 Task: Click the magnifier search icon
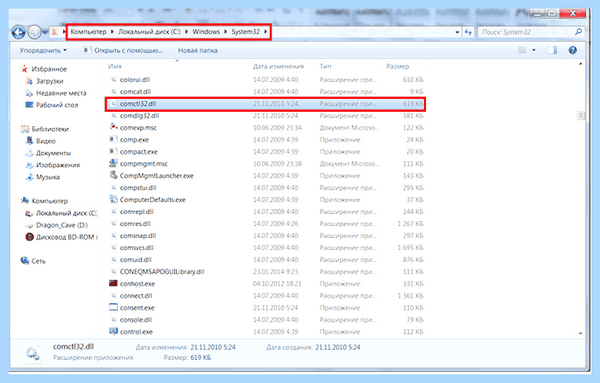pos(579,32)
